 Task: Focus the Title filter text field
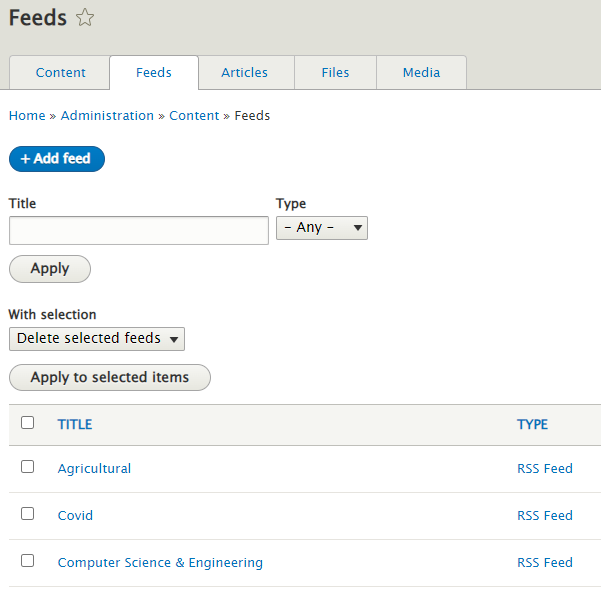(x=139, y=231)
